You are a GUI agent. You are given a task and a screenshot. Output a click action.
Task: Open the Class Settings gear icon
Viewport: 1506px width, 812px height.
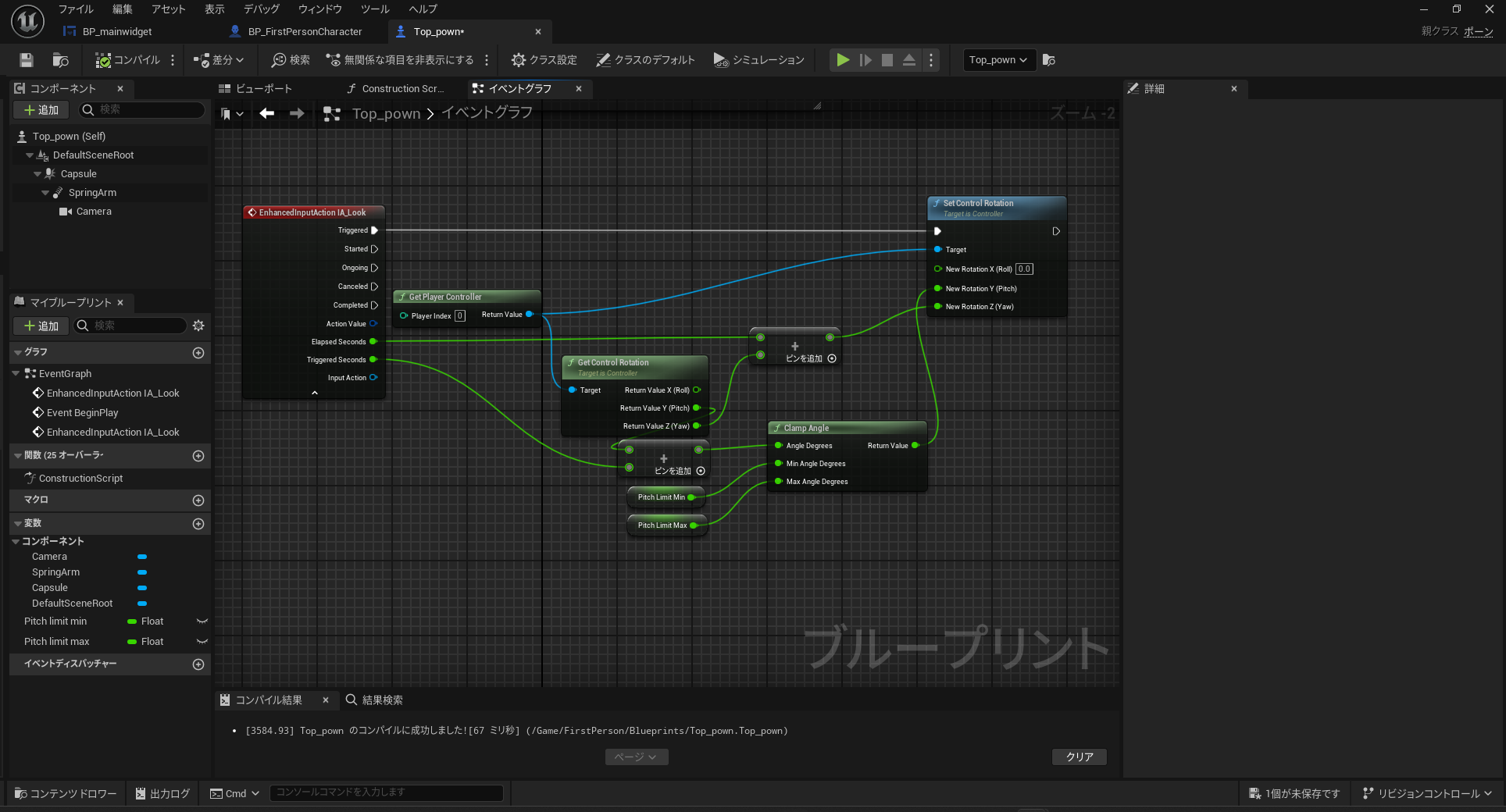tap(519, 60)
